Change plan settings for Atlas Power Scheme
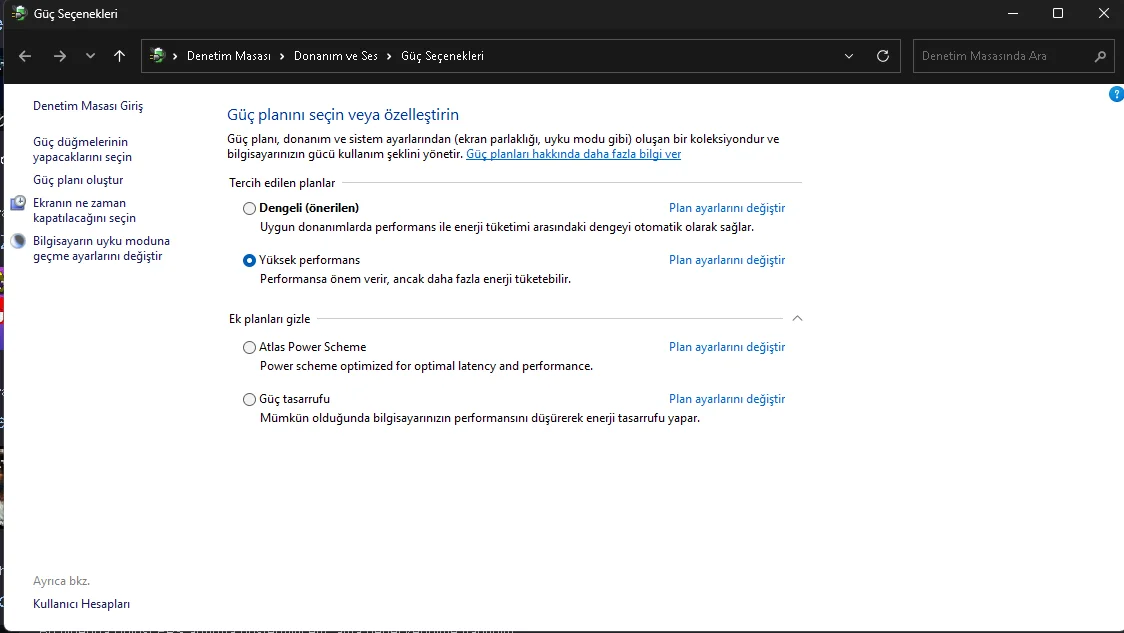Image resolution: width=1124 pixels, height=633 pixels. pyautogui.click(x=727, y=347)
